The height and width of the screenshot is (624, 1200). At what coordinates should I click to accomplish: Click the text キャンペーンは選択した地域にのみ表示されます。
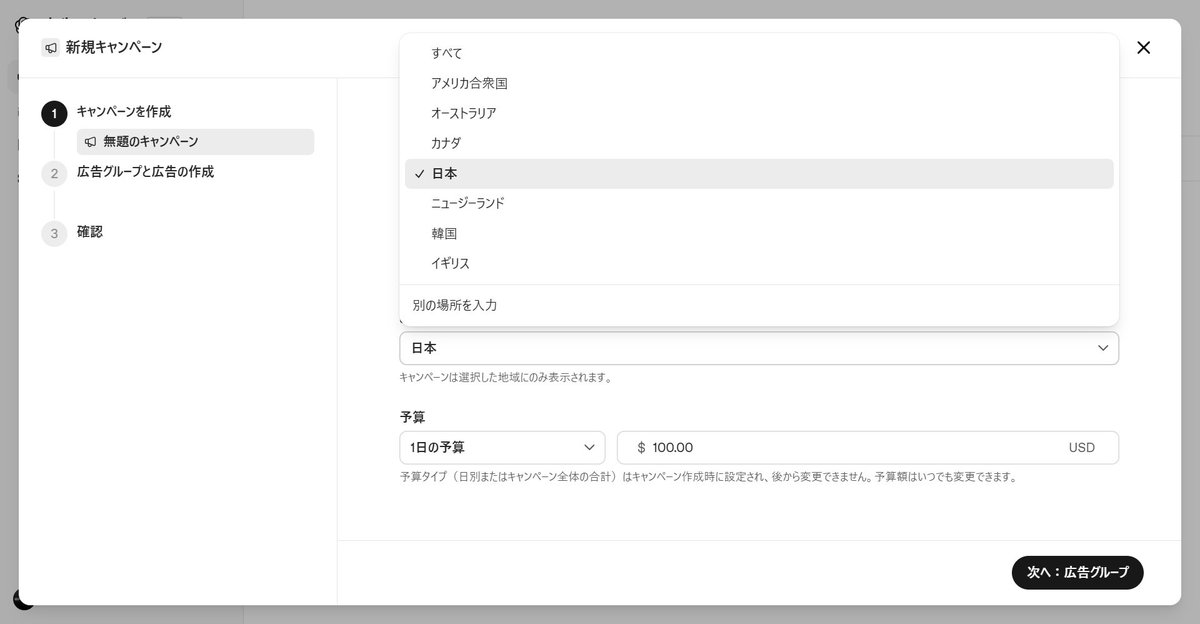[x=505, y=378]
